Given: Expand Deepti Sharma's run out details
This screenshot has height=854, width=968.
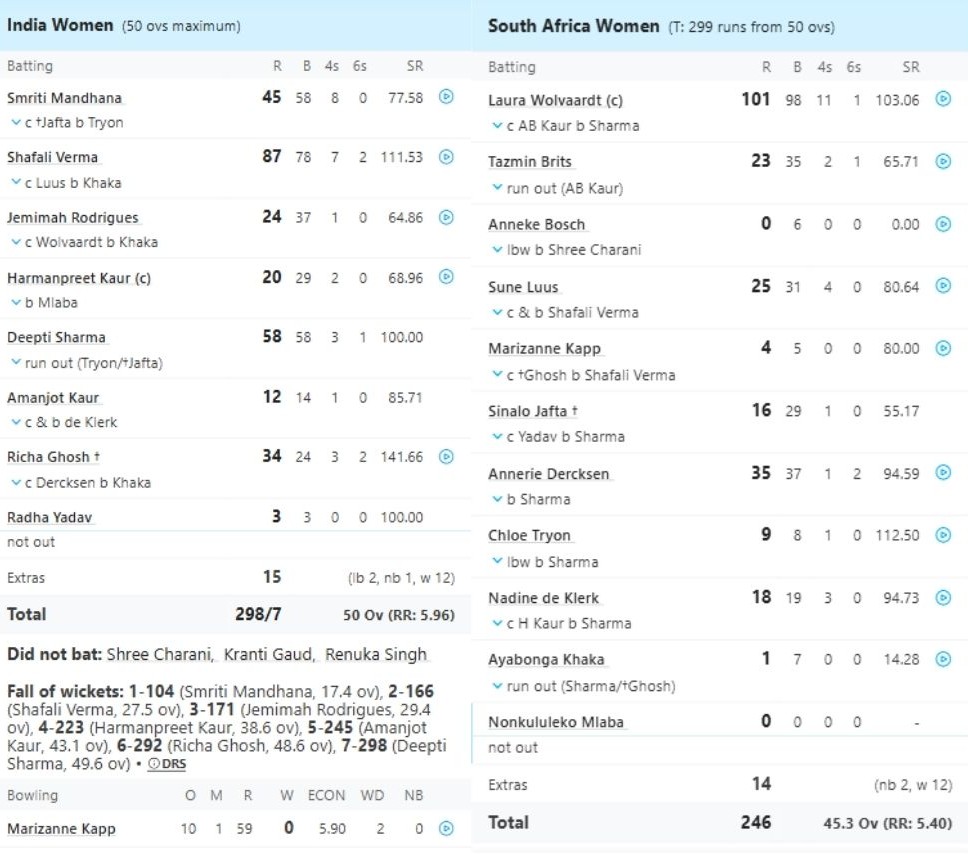Looking at the screenshot, I should [15, 363].
